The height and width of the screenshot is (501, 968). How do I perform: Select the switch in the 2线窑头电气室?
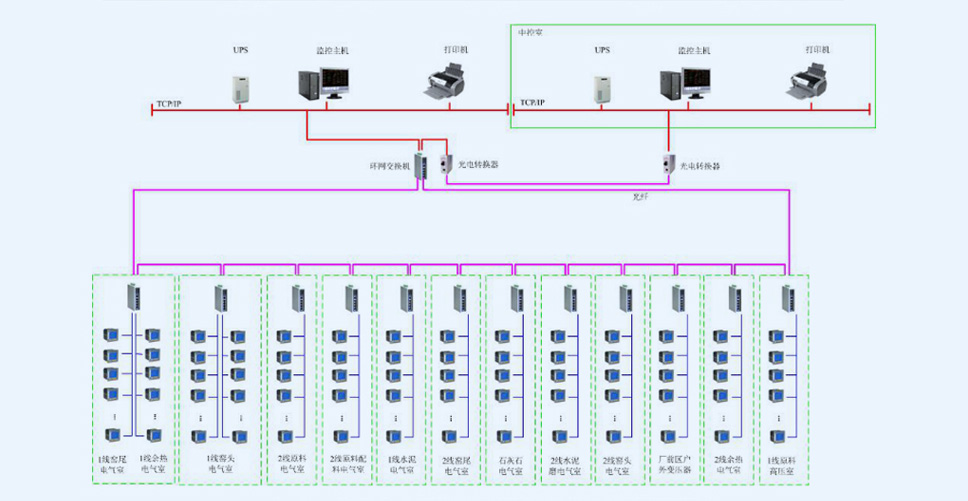(626, 298)
